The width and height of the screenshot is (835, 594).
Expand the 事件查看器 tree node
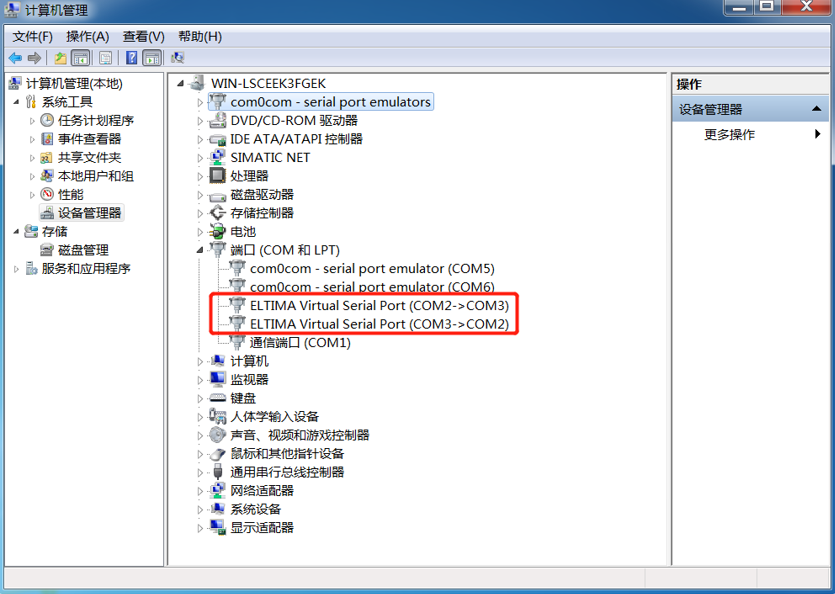[32, 139]
